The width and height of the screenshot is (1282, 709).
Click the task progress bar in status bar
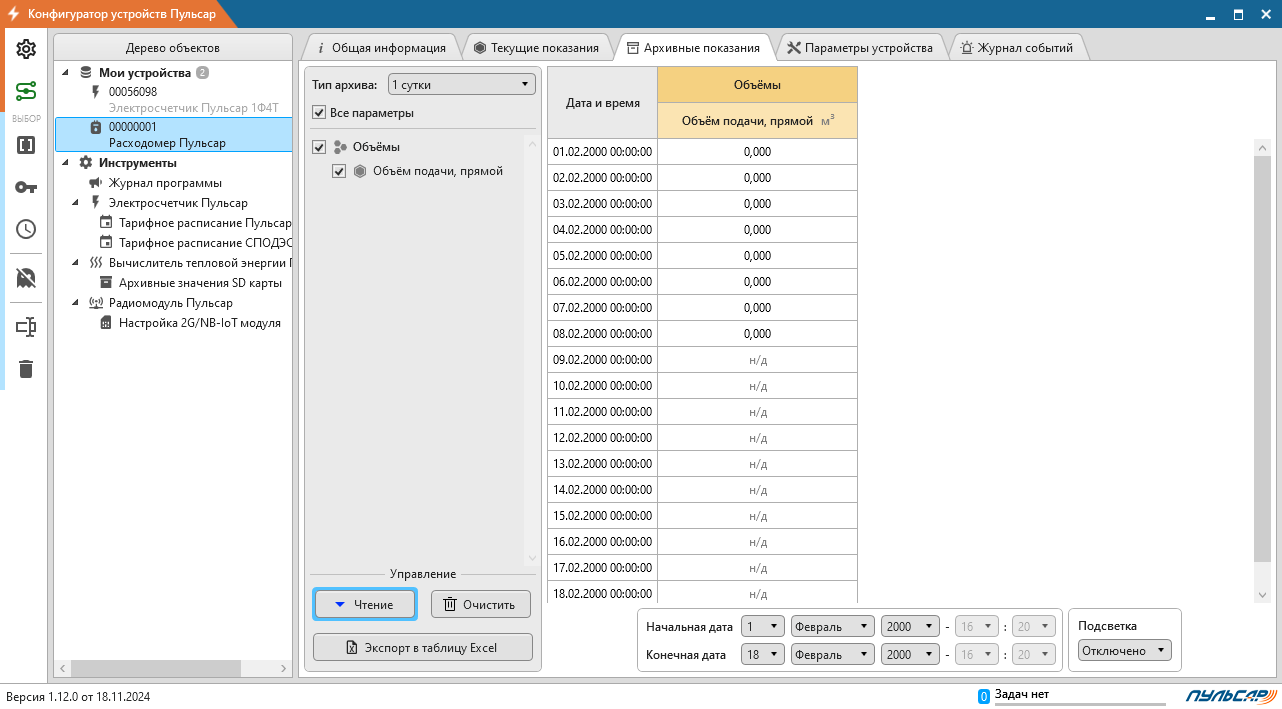1080,704
